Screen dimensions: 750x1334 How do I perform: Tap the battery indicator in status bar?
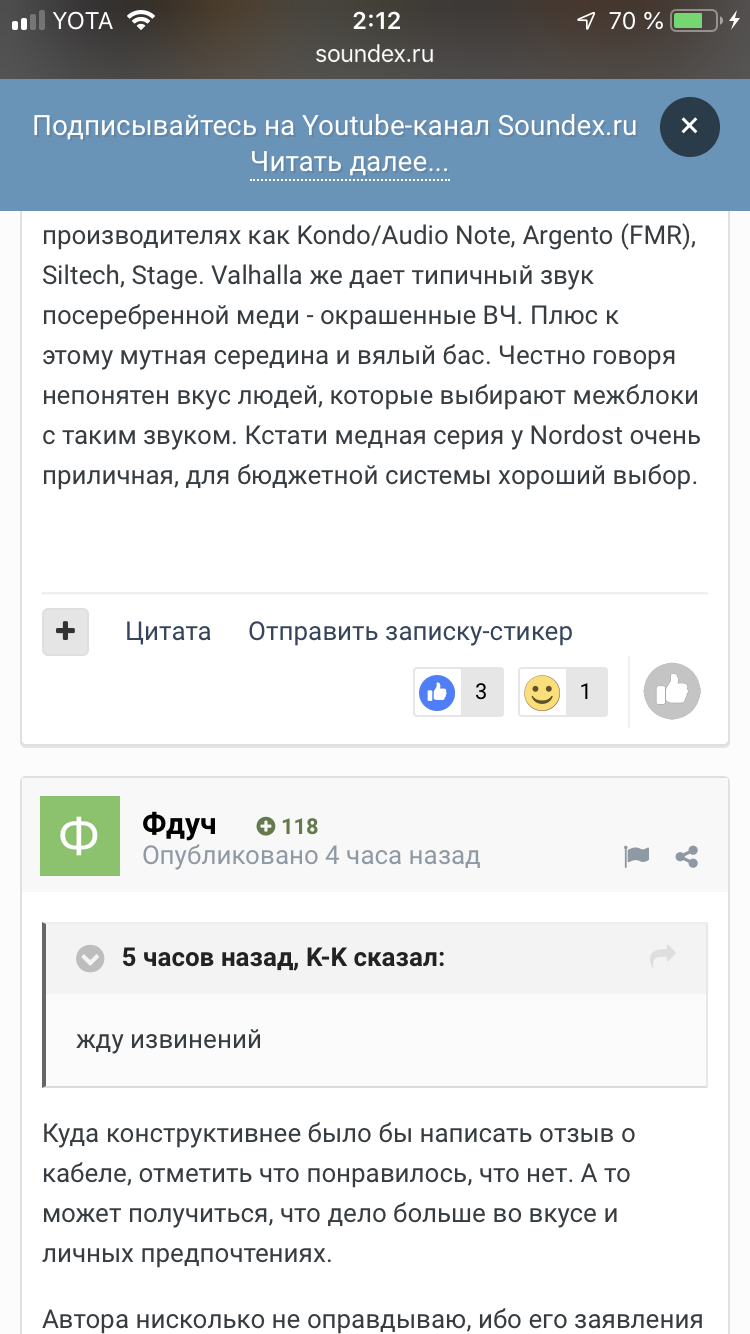click(x=696, y=20)
